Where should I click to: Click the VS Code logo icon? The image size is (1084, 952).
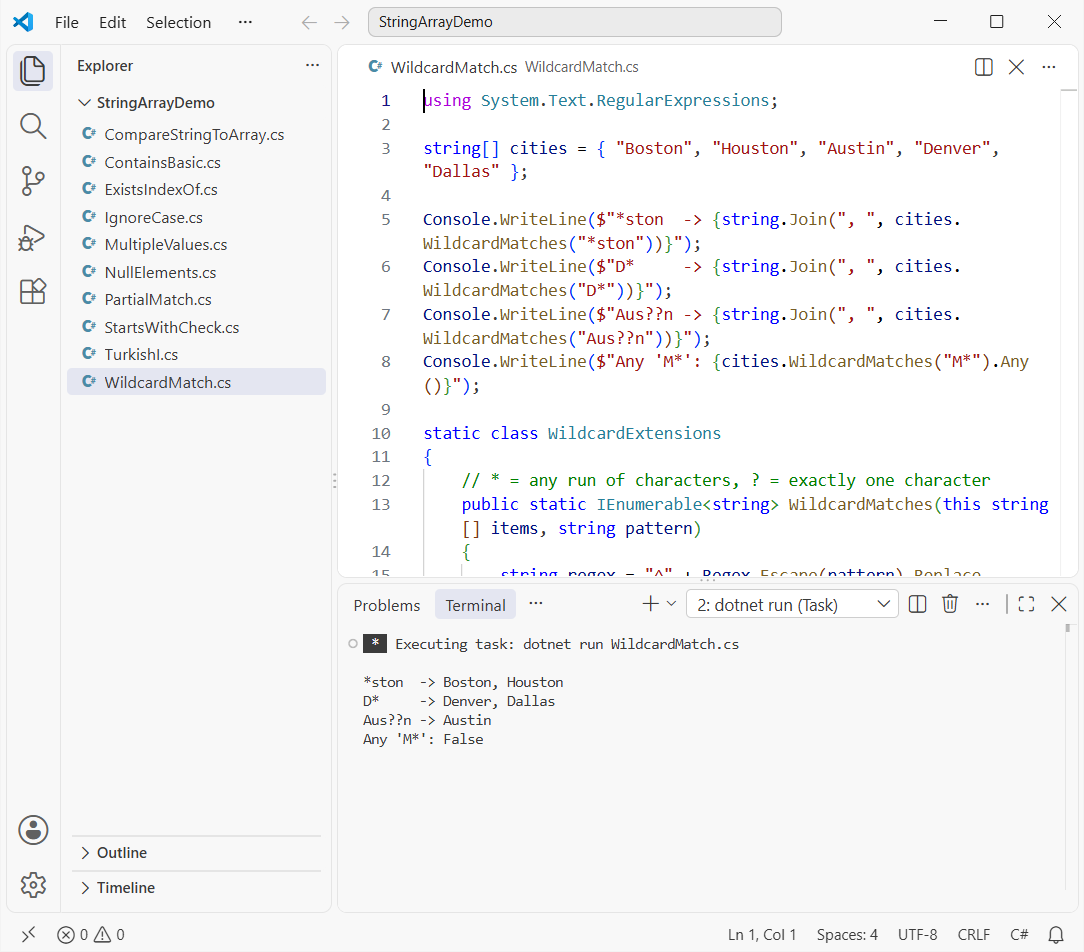click(23, 22)
